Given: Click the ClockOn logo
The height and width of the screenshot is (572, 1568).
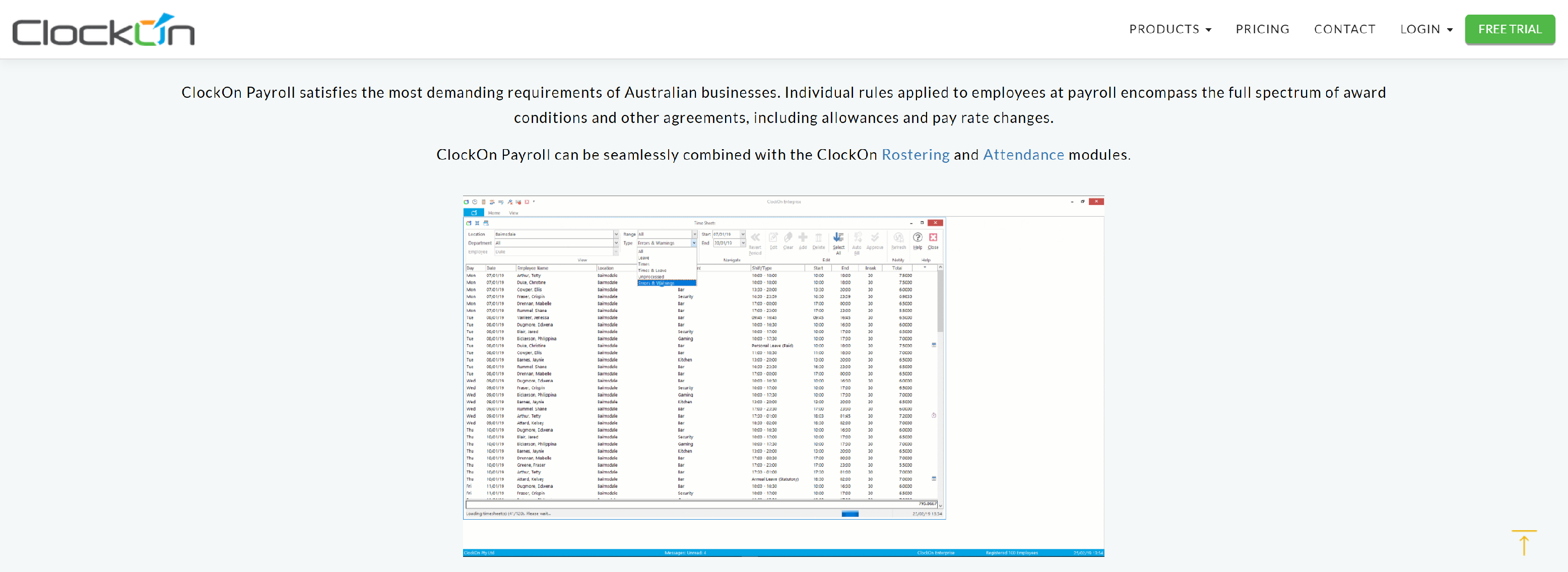Looking at the screenshot, I should tap(103, 30).
